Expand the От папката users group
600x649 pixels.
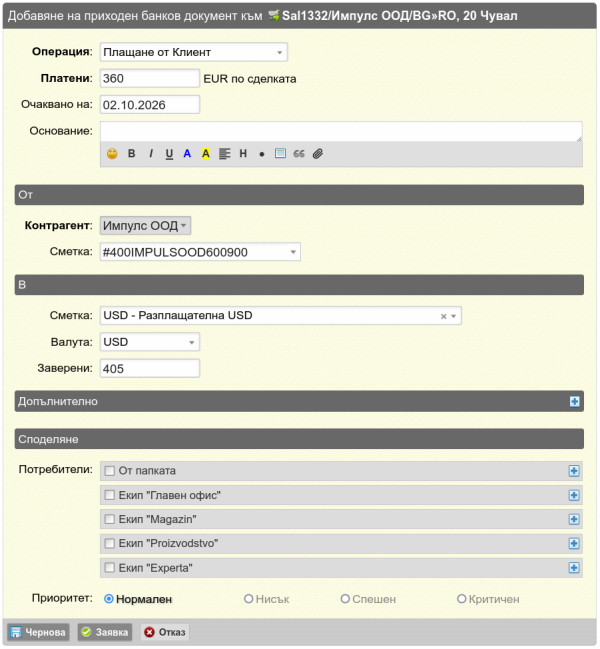click(x=574, y=471)
